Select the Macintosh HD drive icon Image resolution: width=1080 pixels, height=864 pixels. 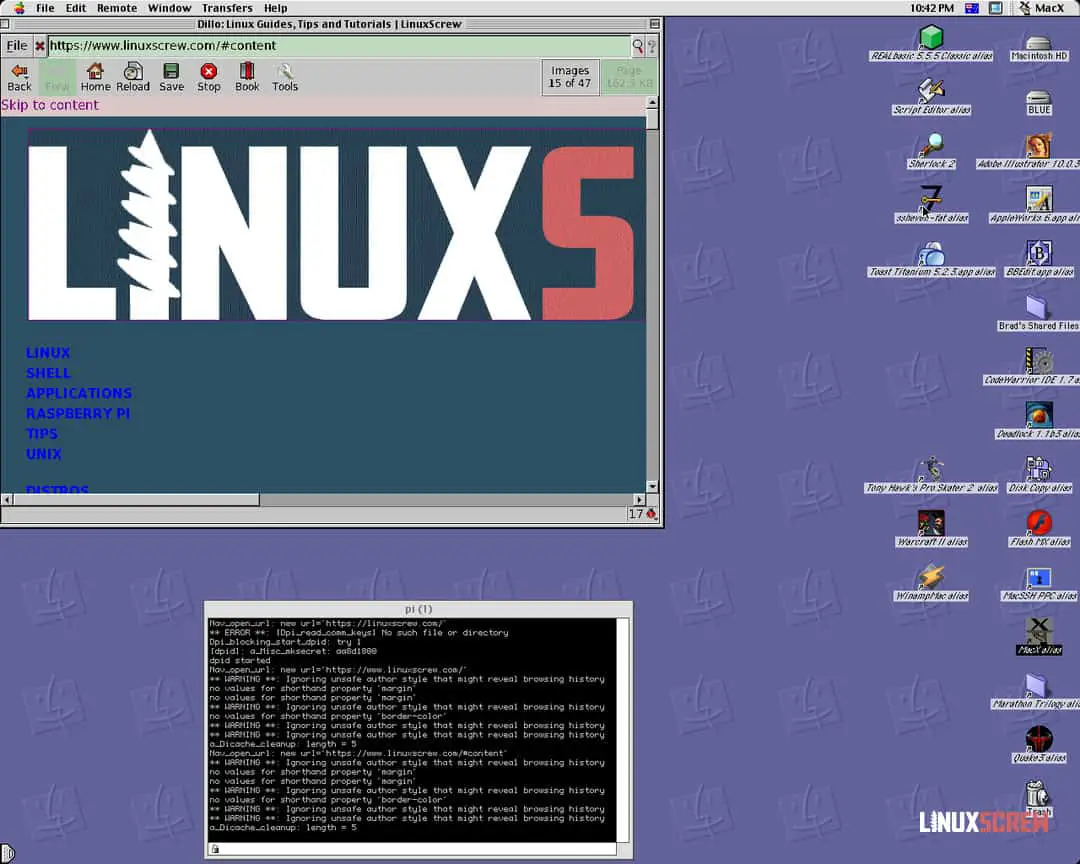click(x=1039, y=43)
